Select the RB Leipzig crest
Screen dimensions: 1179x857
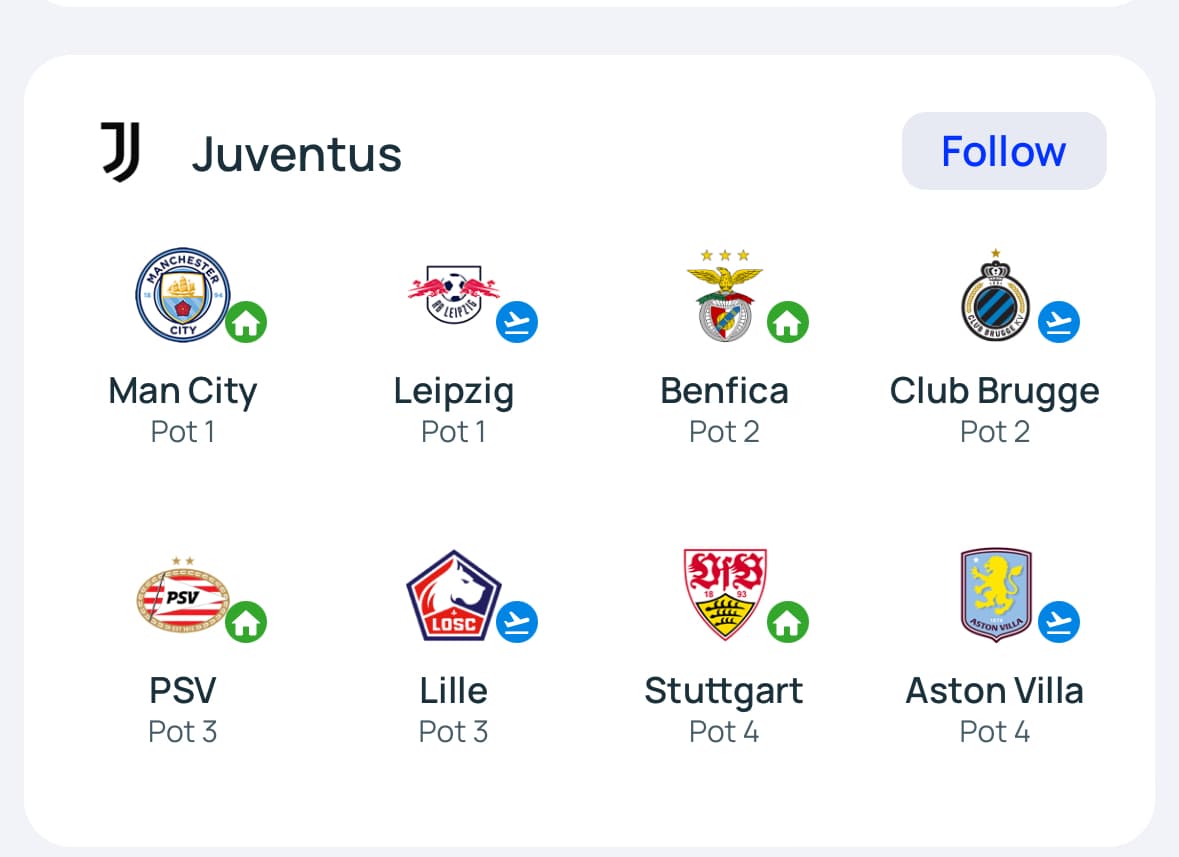(453, 294)
